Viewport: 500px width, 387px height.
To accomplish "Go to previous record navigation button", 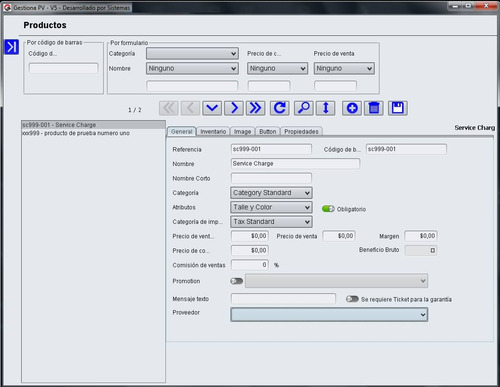I will (x=190, y=108).
